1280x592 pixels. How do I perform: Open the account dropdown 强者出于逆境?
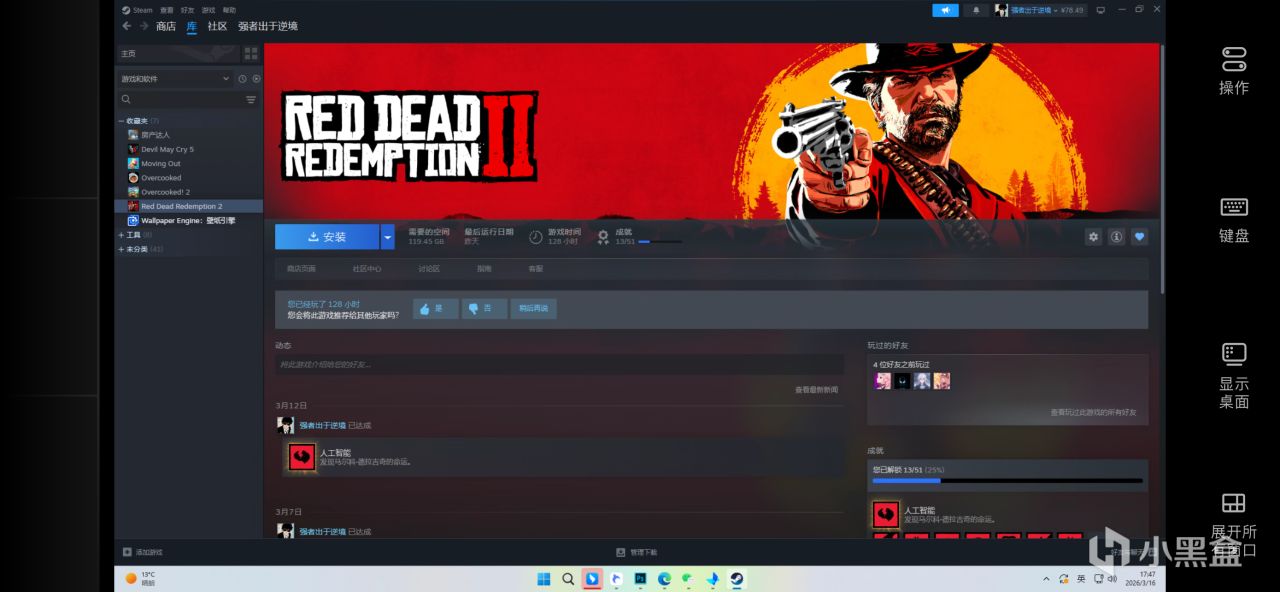[1039, 10]
